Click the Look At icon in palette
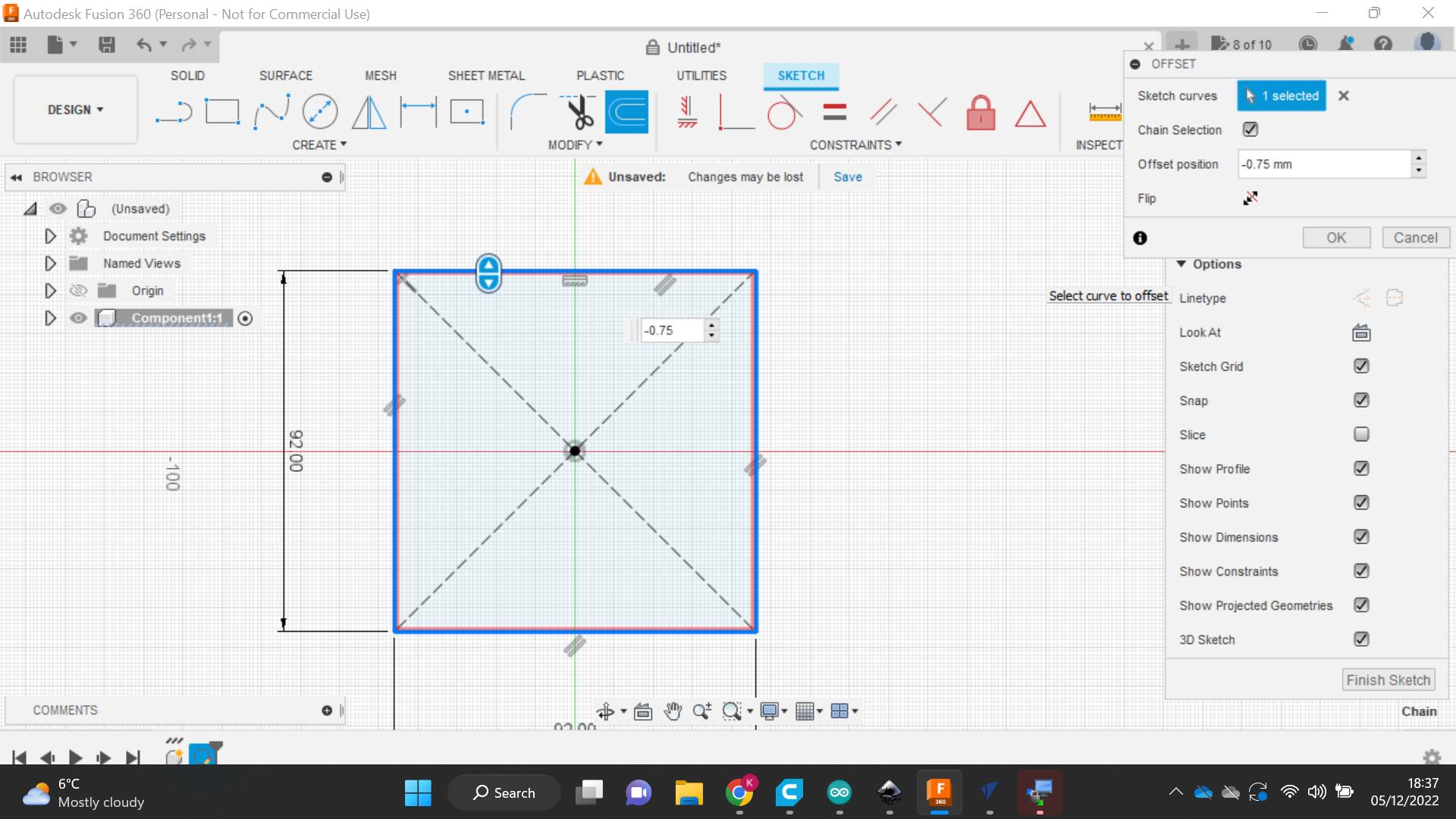 [x=1361, y=332]
